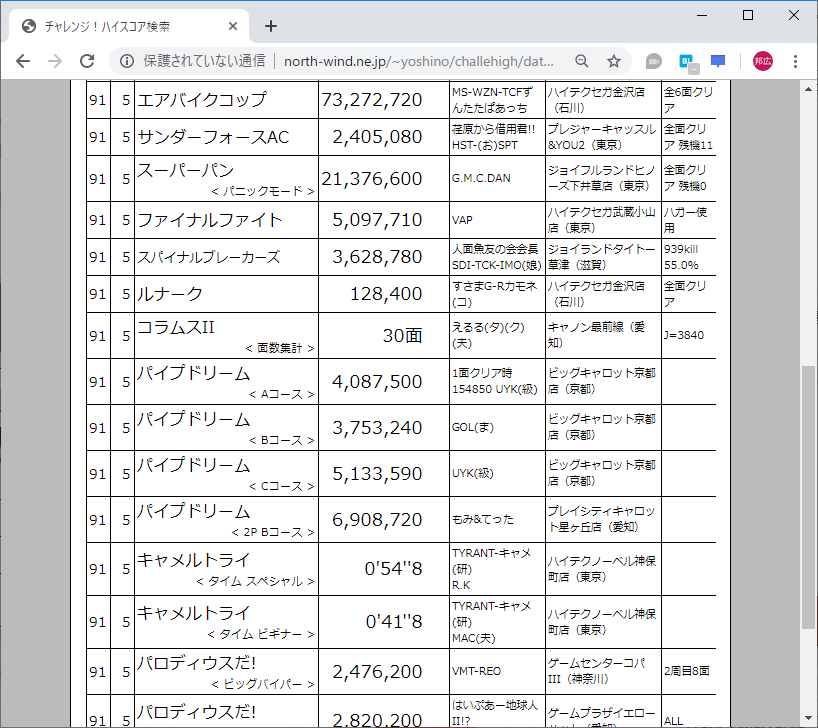Click the score 4,087,500
The image size is (818, 728).
(x=377, y=381)
